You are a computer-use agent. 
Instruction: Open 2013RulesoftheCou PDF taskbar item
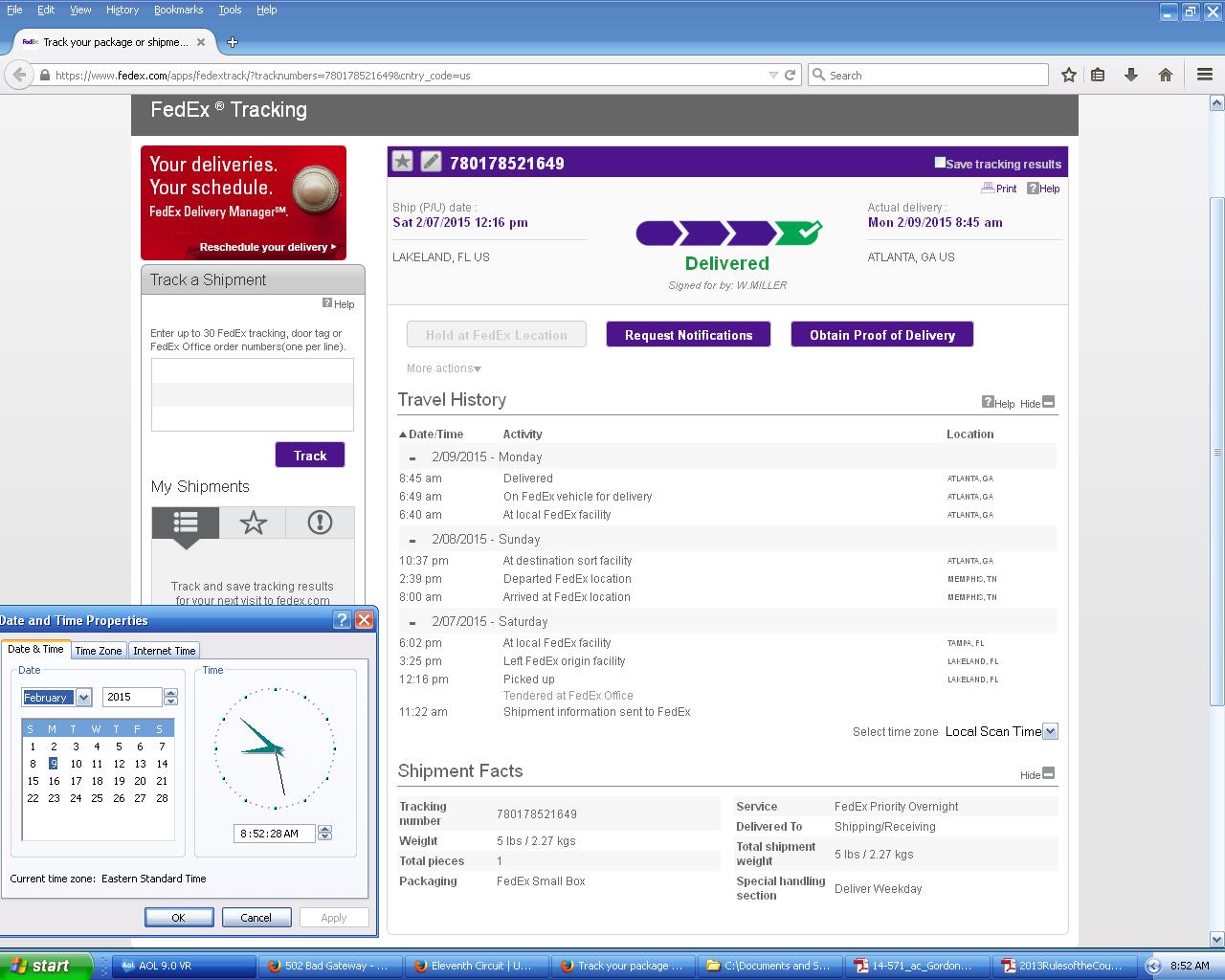(x=1062, y=966)
